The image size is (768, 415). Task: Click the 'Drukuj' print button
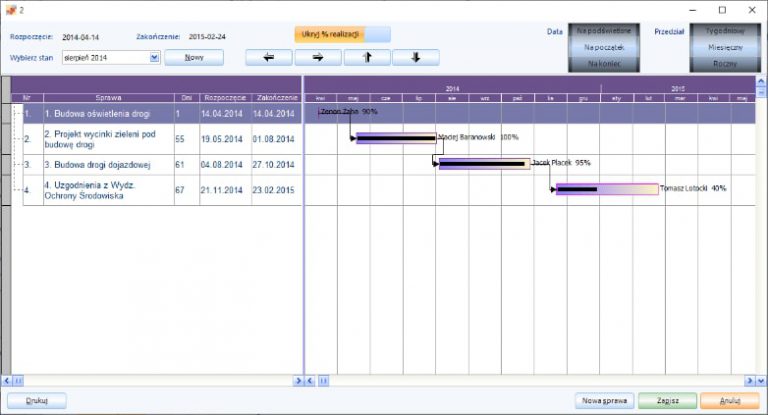pyautogui.click(x=38, y=400)
